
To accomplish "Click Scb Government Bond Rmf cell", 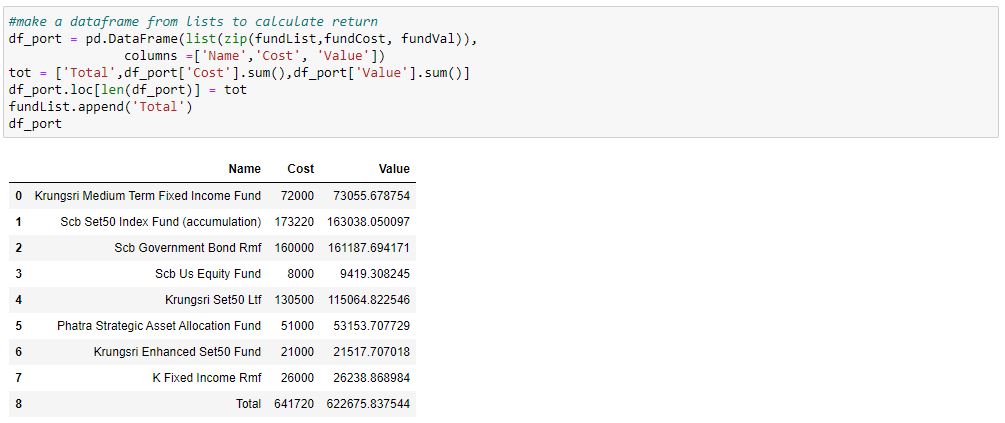I will (x=188, y=247).
